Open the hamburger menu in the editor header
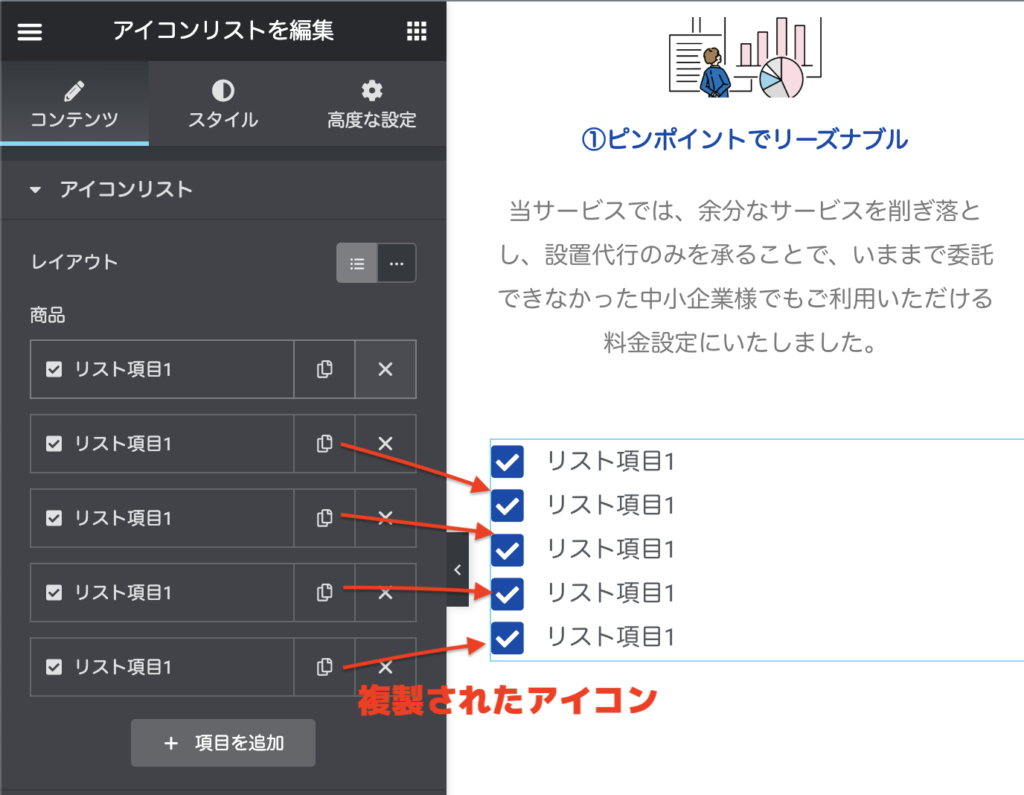This screenshot has height=795, width=1024. tap(29, 31)
